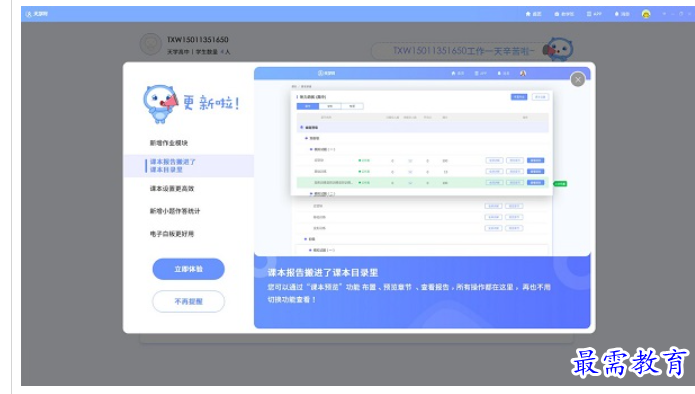This screenshot has height=394, width=695.
Task: Click the banner text 工作一天辛苦啦
Action: 463,51
